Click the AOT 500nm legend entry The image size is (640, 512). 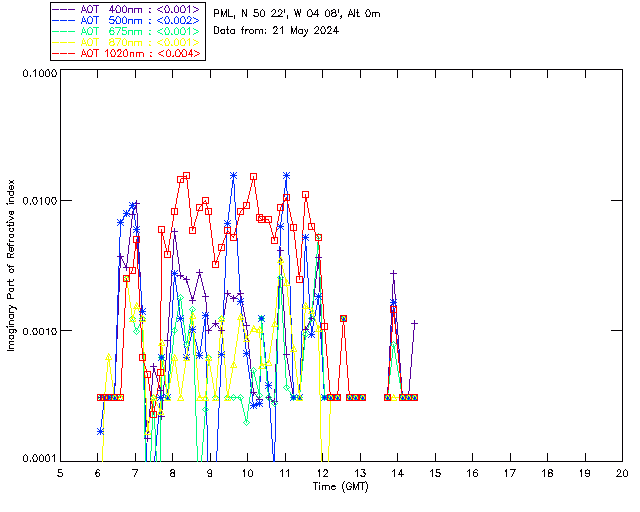coord(127,20)
